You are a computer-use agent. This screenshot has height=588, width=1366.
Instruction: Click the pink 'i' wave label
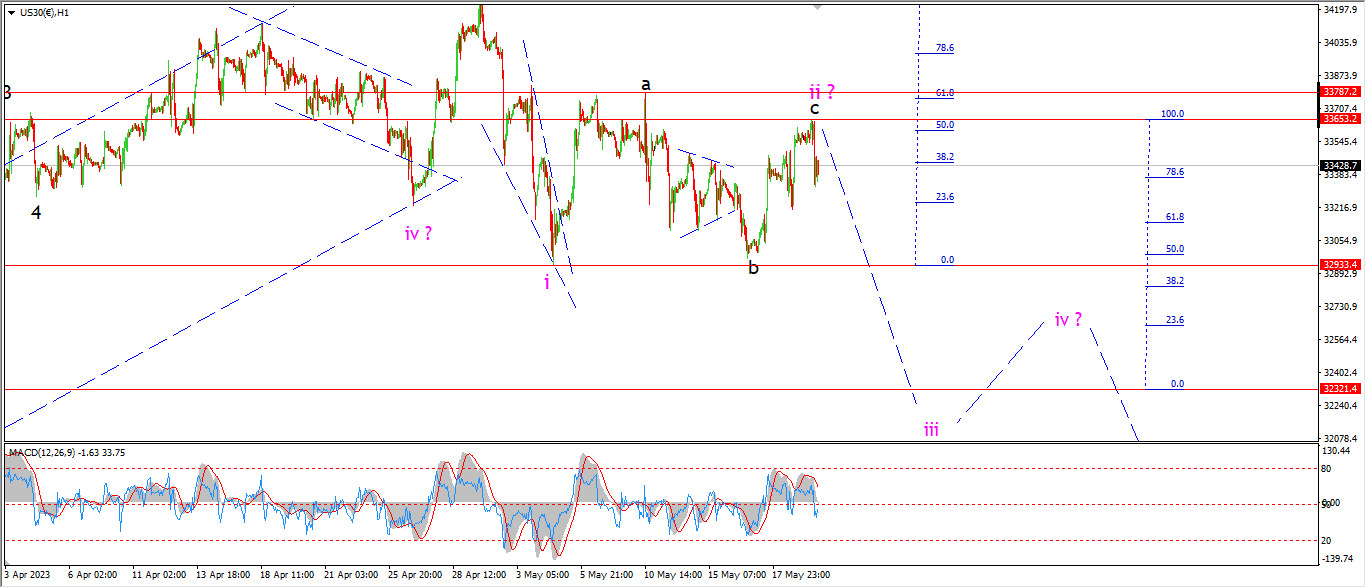pyautogui.click(x=547, y=282)
